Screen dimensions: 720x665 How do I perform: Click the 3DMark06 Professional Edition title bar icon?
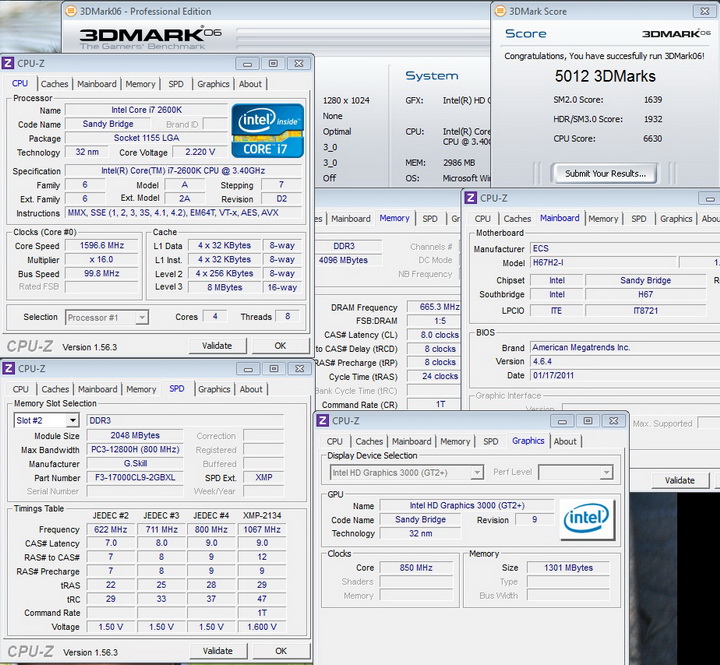coord(71,11)
